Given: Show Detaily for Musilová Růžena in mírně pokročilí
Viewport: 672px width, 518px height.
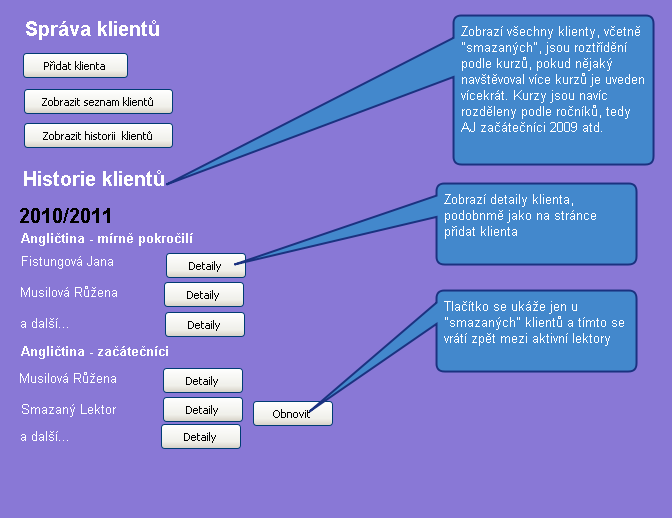Looking at the screenshot, I should click(x=203, y=295).
